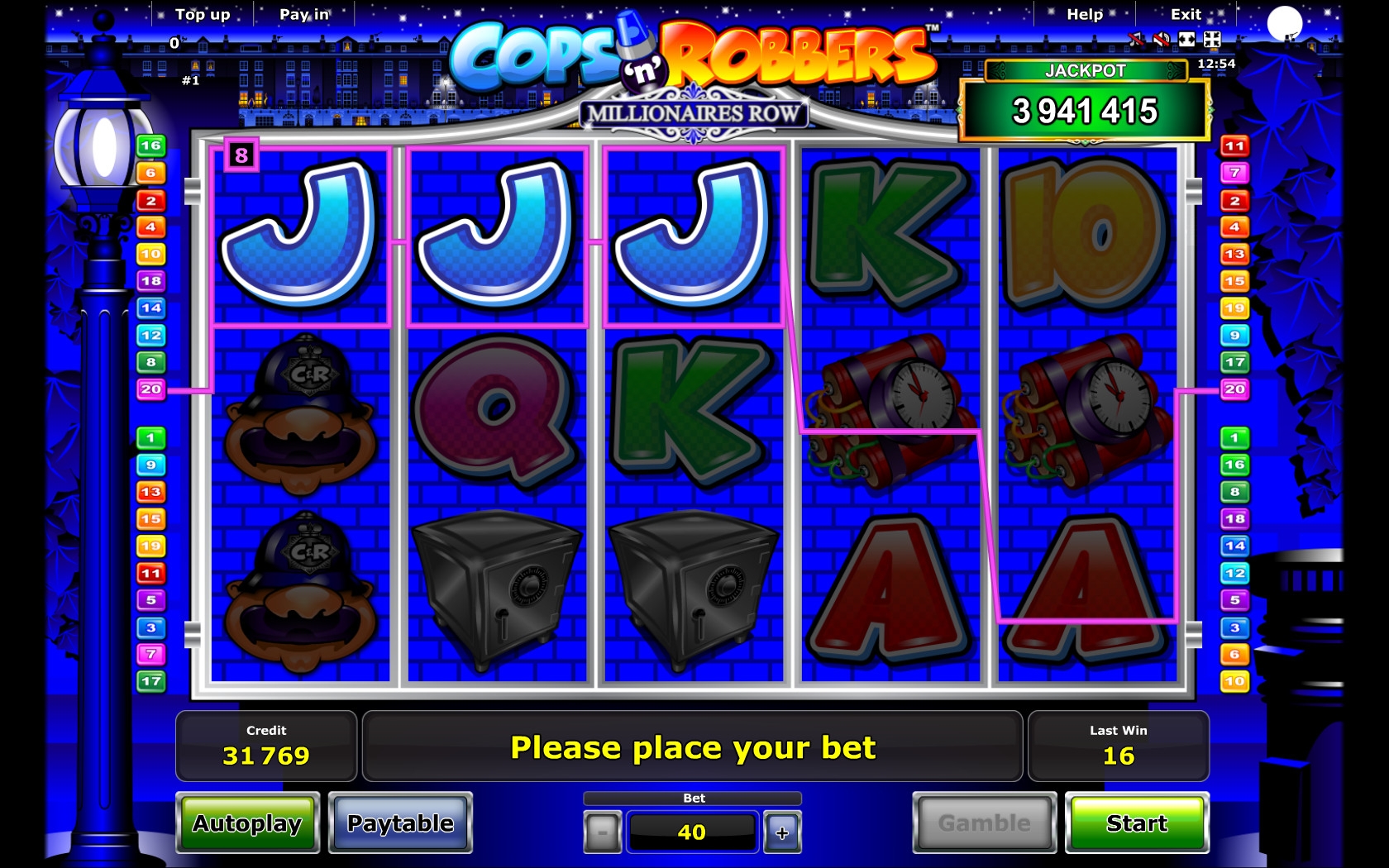The width and height of the screenshot is (1389, 868).
Task: Open the Paytable
Action: pos(400,823)
